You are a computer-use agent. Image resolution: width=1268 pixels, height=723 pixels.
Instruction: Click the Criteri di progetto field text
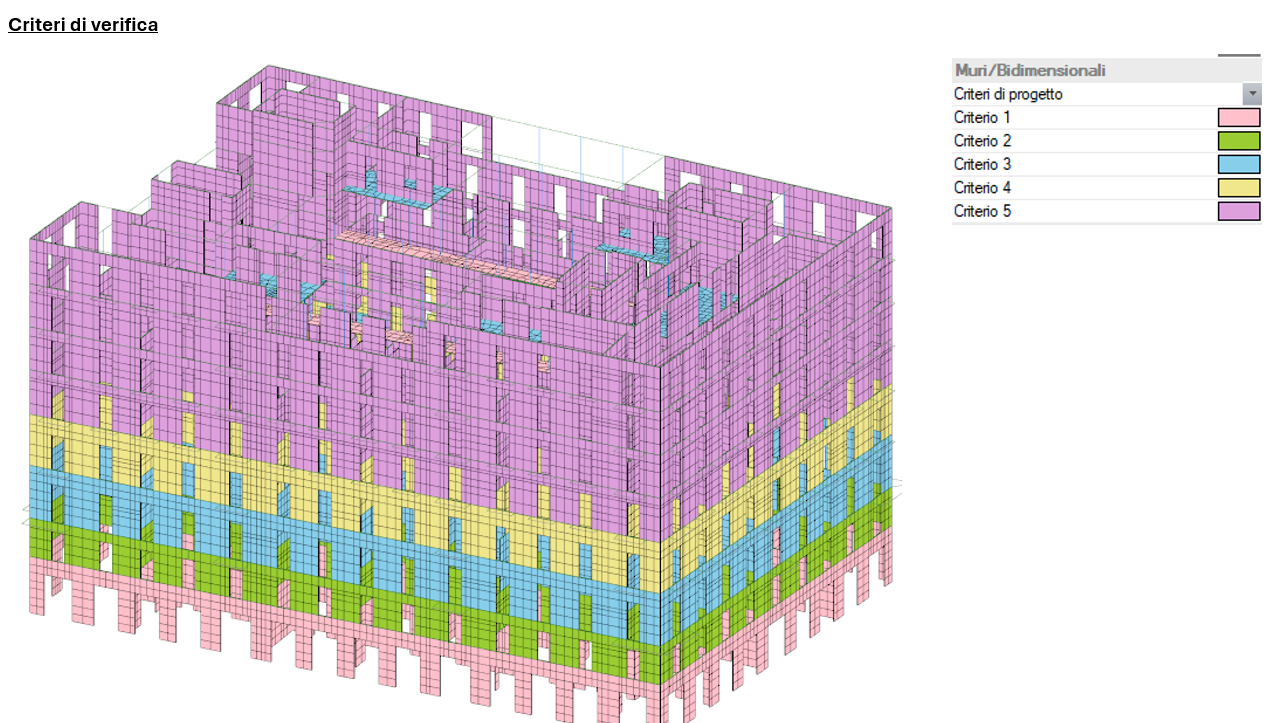click(1008, 94)
